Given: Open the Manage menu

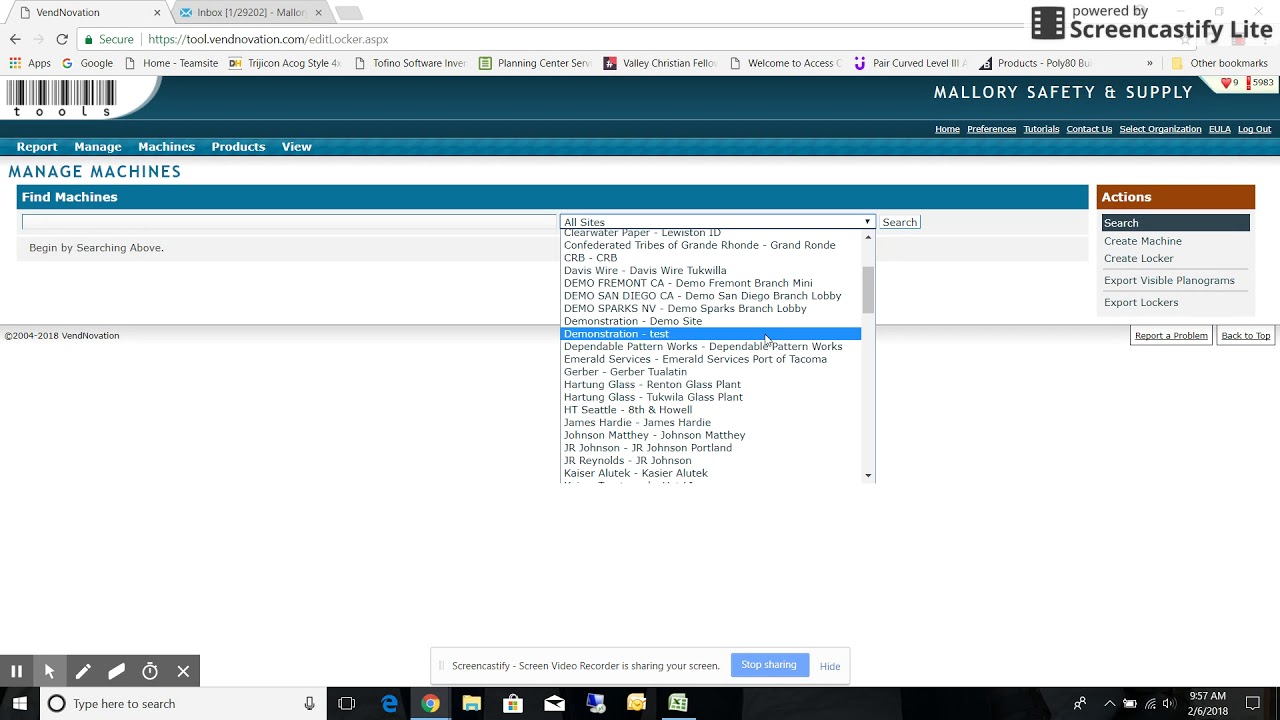Looking at the screenshot, I should click(98, 147).
